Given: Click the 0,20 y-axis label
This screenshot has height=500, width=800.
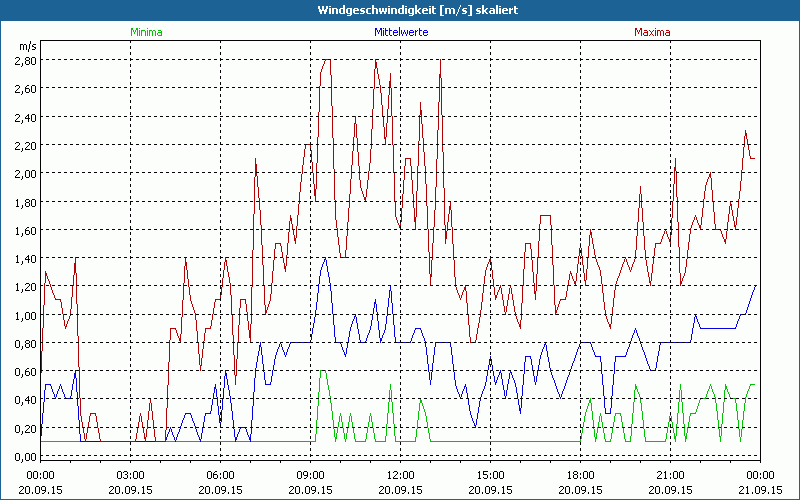Looking at the screenshot, I should click(25, 430).
